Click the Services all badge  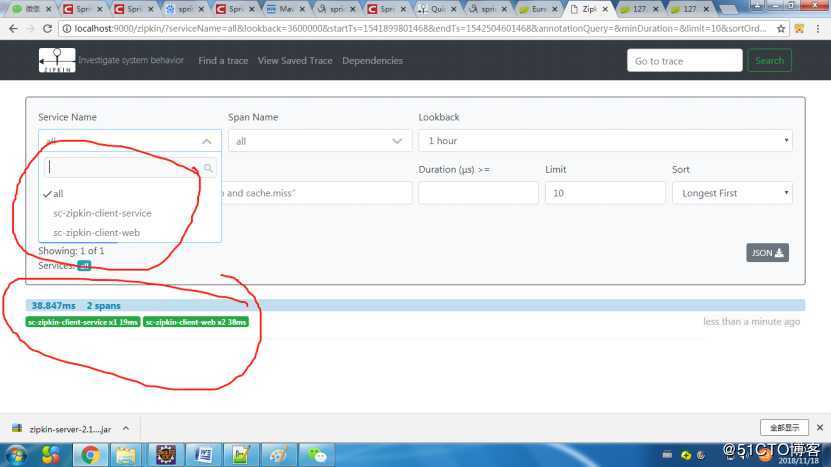[x=84, y=266]
